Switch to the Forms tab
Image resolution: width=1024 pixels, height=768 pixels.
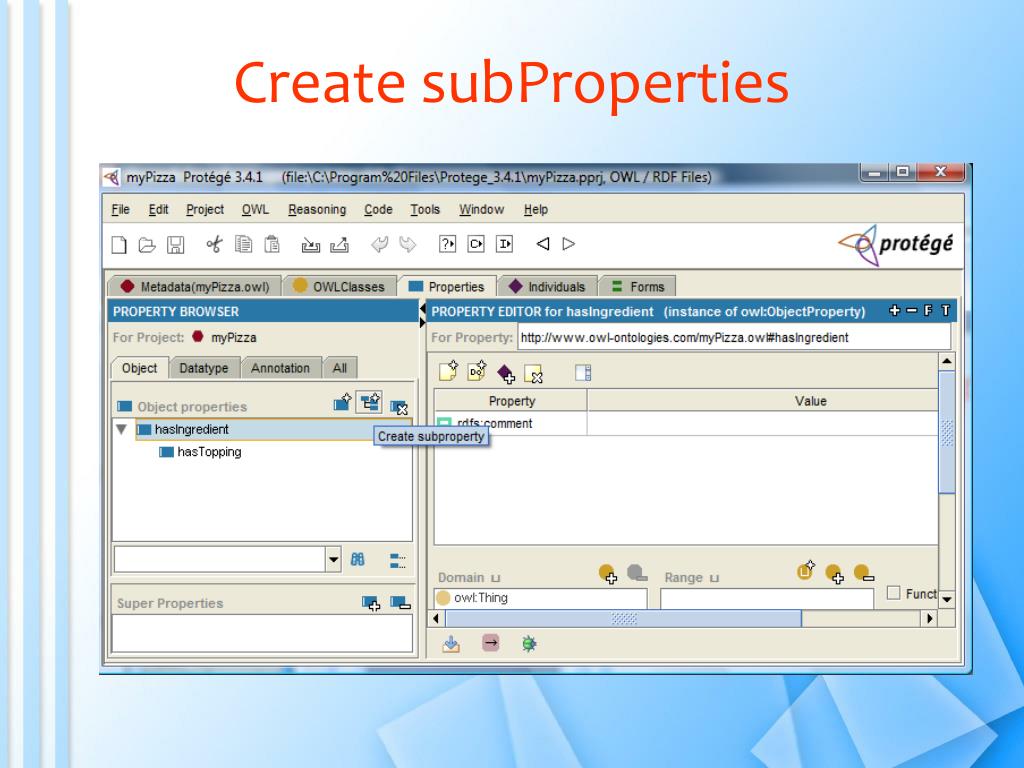coord(638,287)
